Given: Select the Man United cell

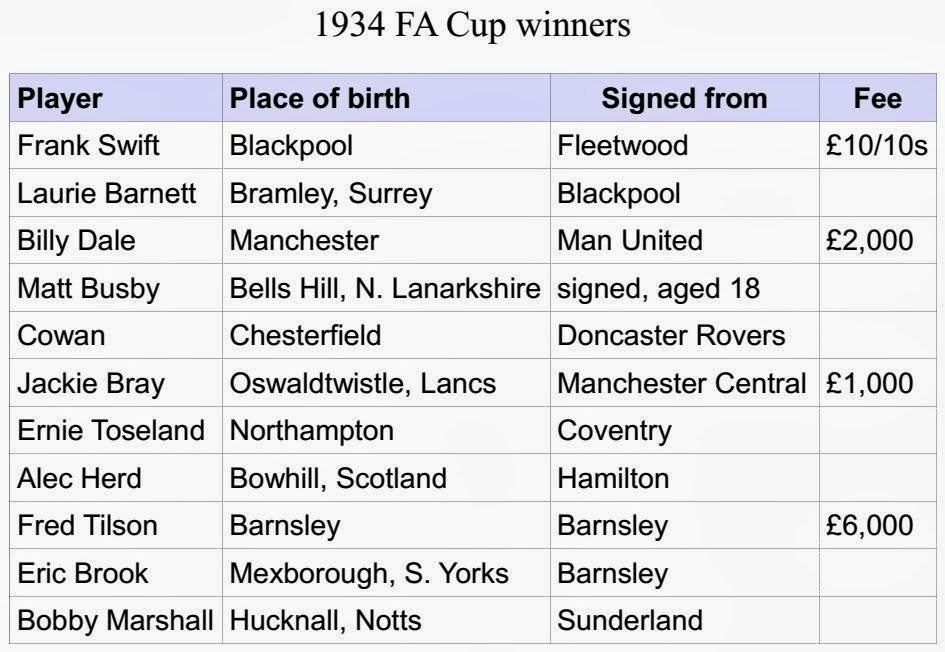Looking at the screenshot, I should point(630,241).
